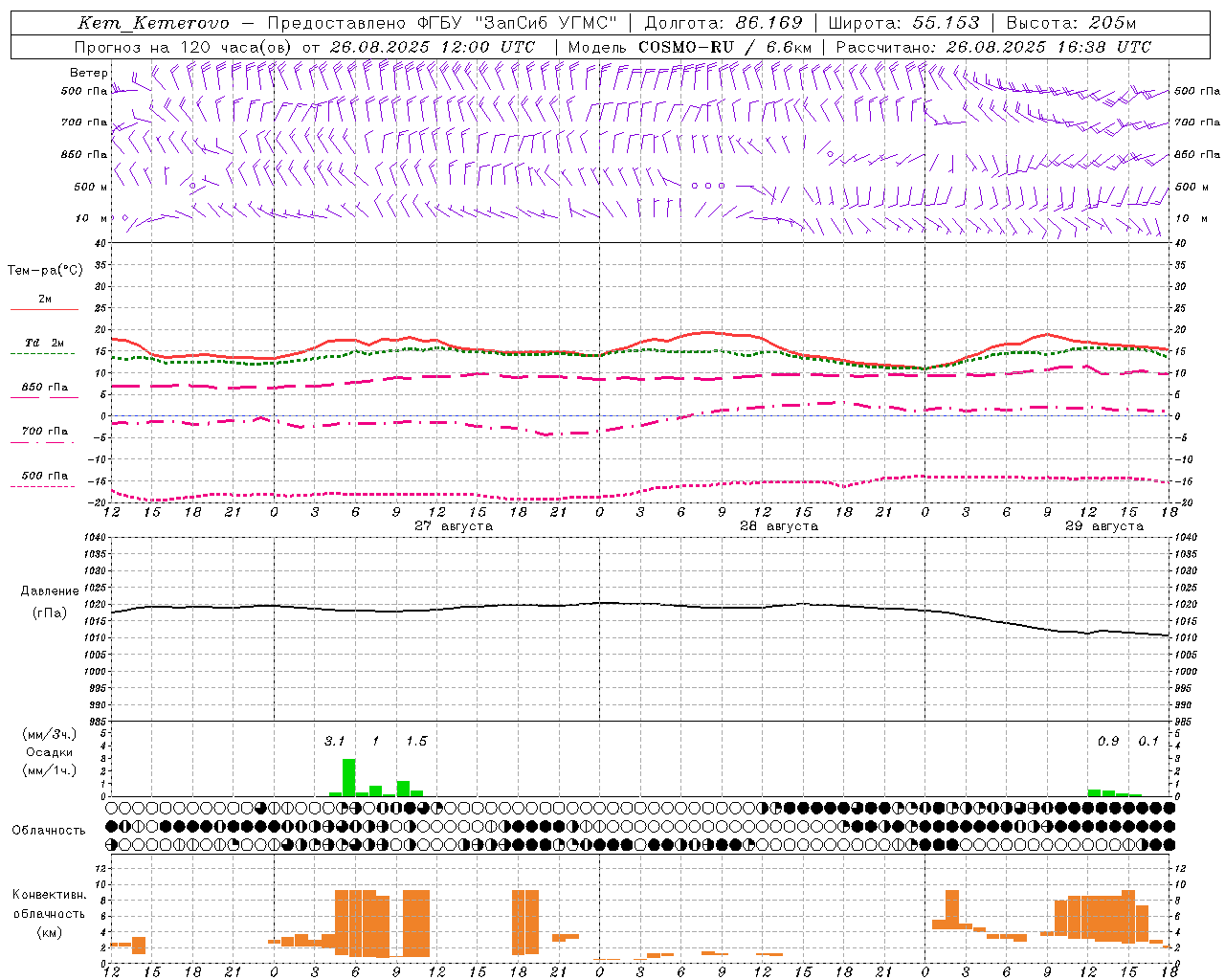The width and height of the screenshot is (1225, 980).
Task: Click the 'Ветер' wind panel label
Action: click(88, 73)
